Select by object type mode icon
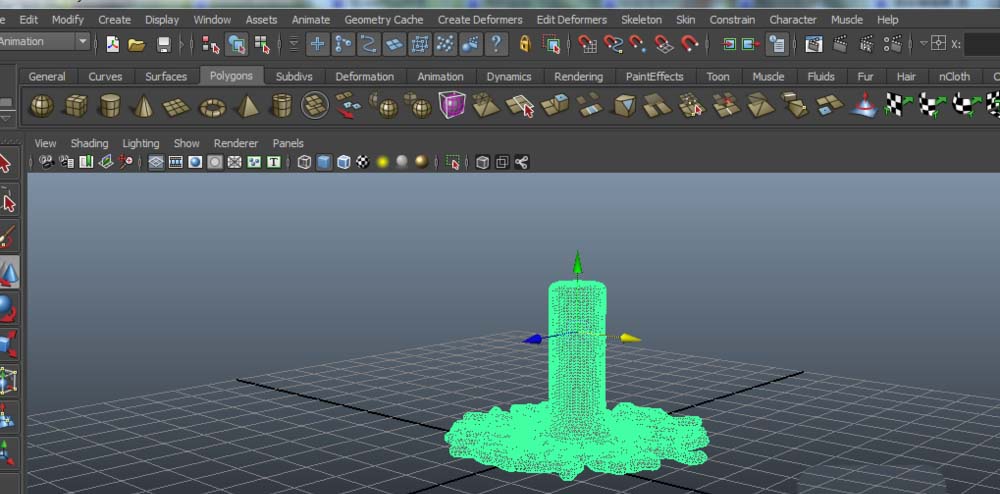This screenshot has height=494, width=1000. [x=237, y=44]
